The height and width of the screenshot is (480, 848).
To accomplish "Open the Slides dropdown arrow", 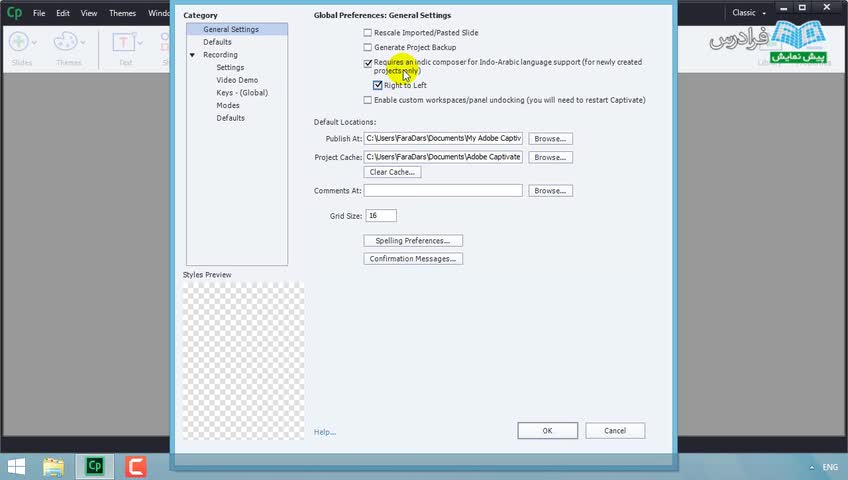I will 34,43.
